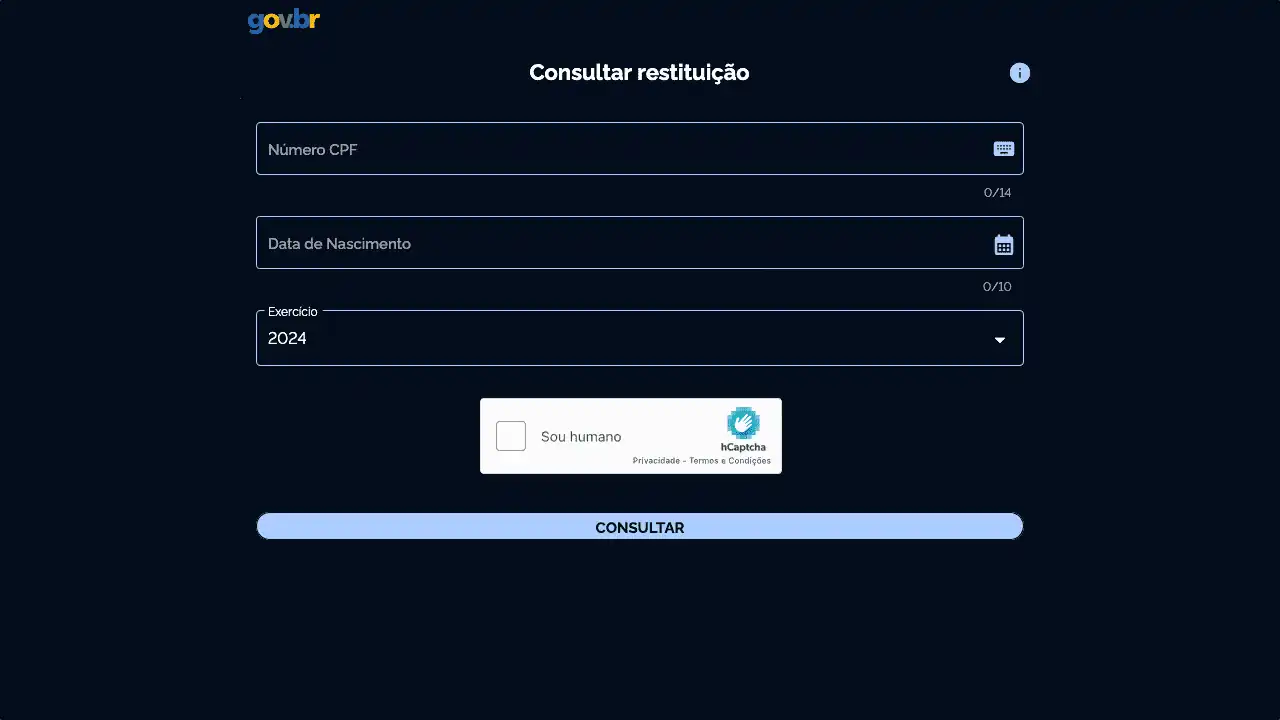Image resolution: width=1280 pixels, height=720 pixels.
Task: Click the "Sou humano" label text
Action: (x=581, y=437)
